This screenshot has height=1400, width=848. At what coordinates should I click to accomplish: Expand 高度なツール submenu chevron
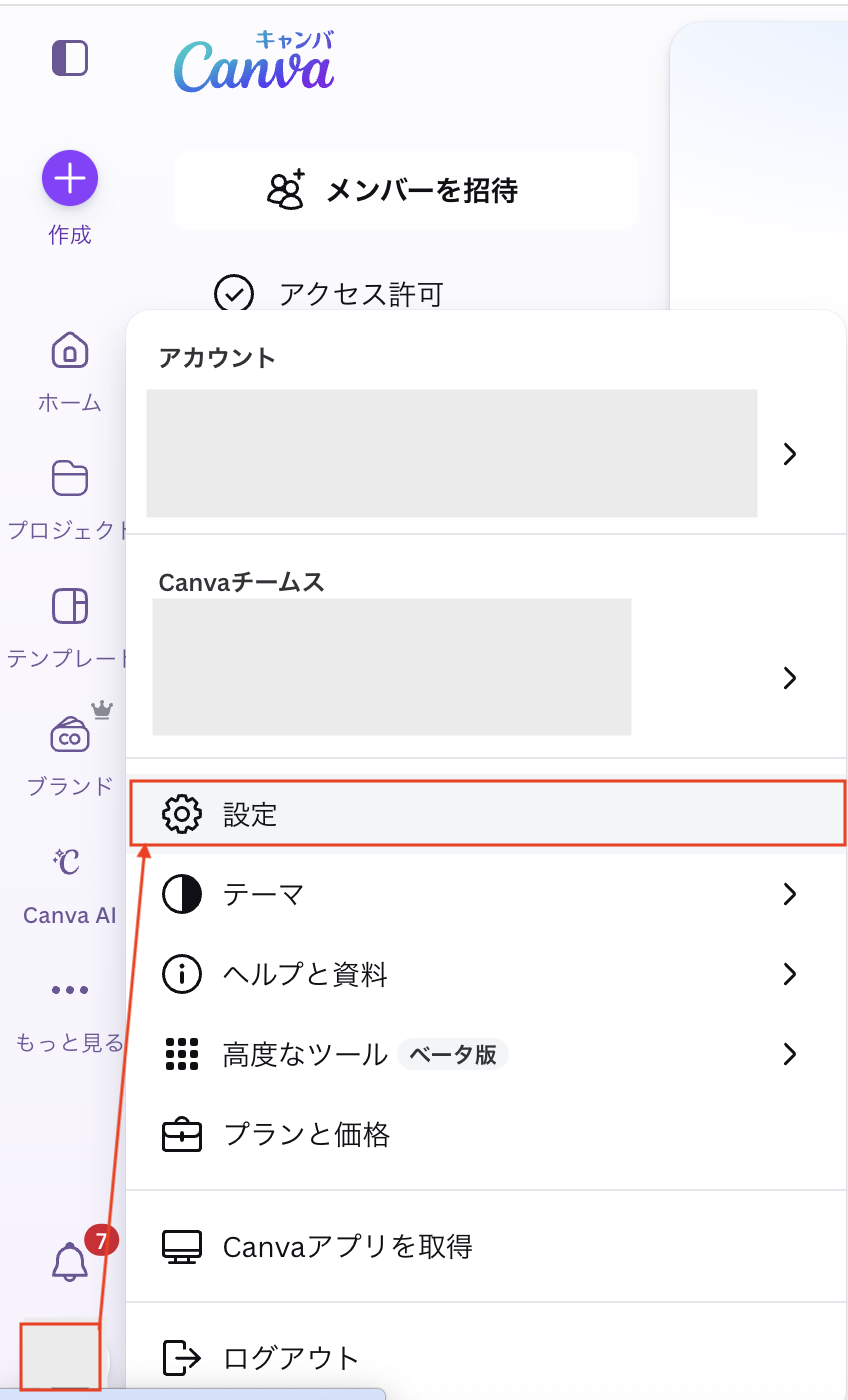[x=790, y=1054]
